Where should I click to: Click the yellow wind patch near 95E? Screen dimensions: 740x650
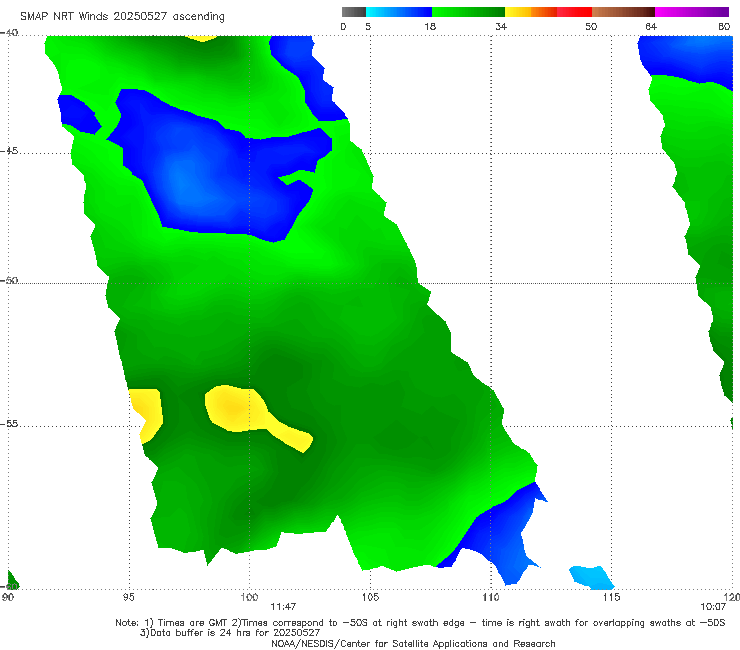tap(147, 414)
